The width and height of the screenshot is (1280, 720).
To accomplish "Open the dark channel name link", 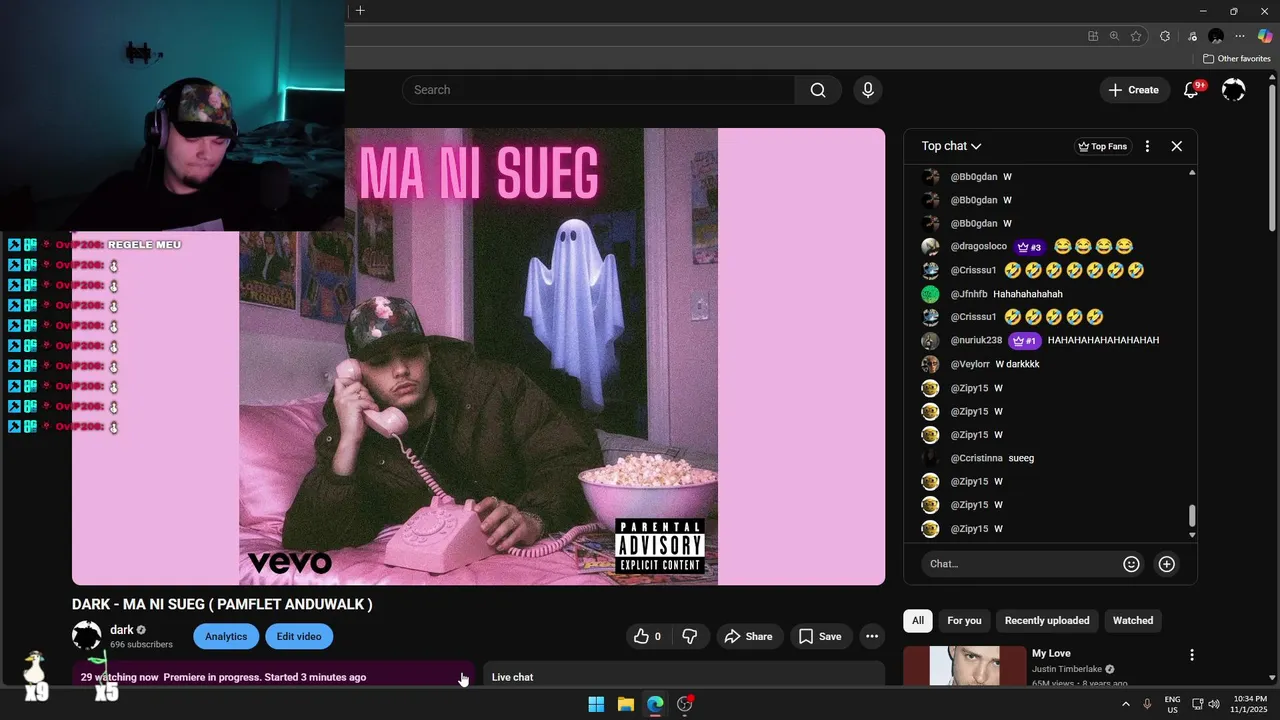I will [122, 630].
